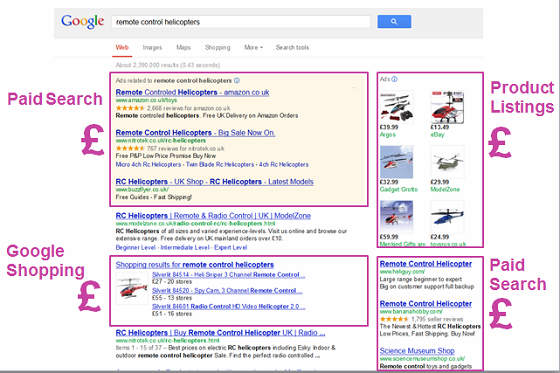Open the 'Remote Control Helicopters - Big Sale Now On' ad
Screen dimensions: 560x373
pos(195,133)
